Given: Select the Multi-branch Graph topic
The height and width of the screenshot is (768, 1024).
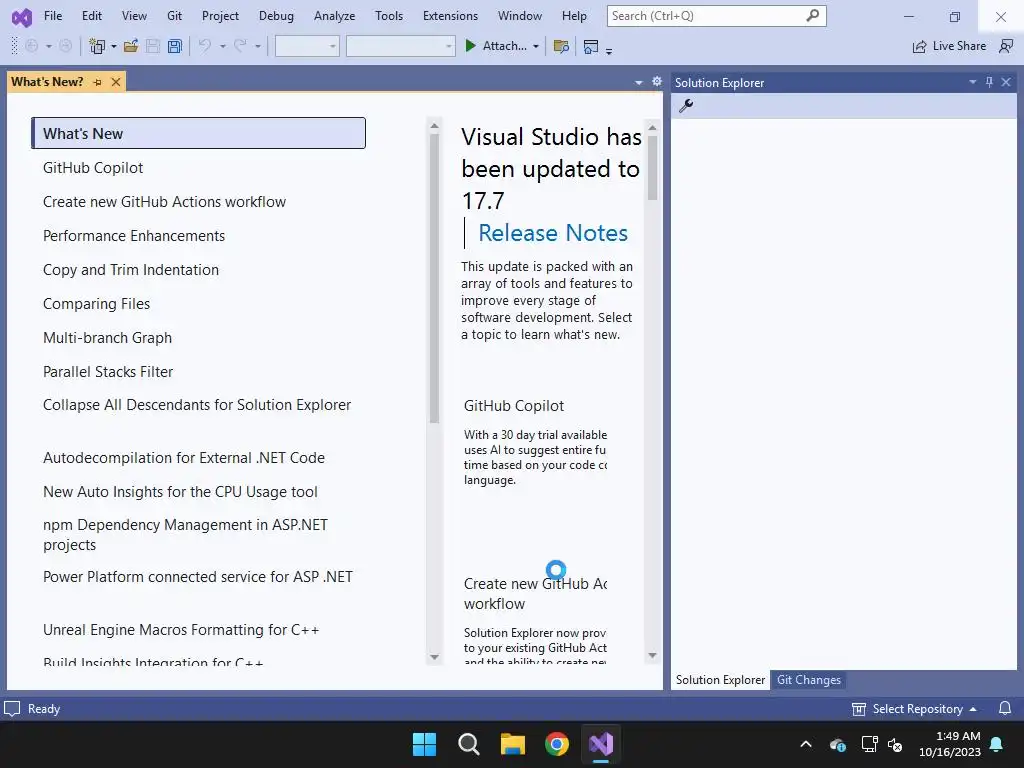Looking at the screenshot, I should coord(108,338).
